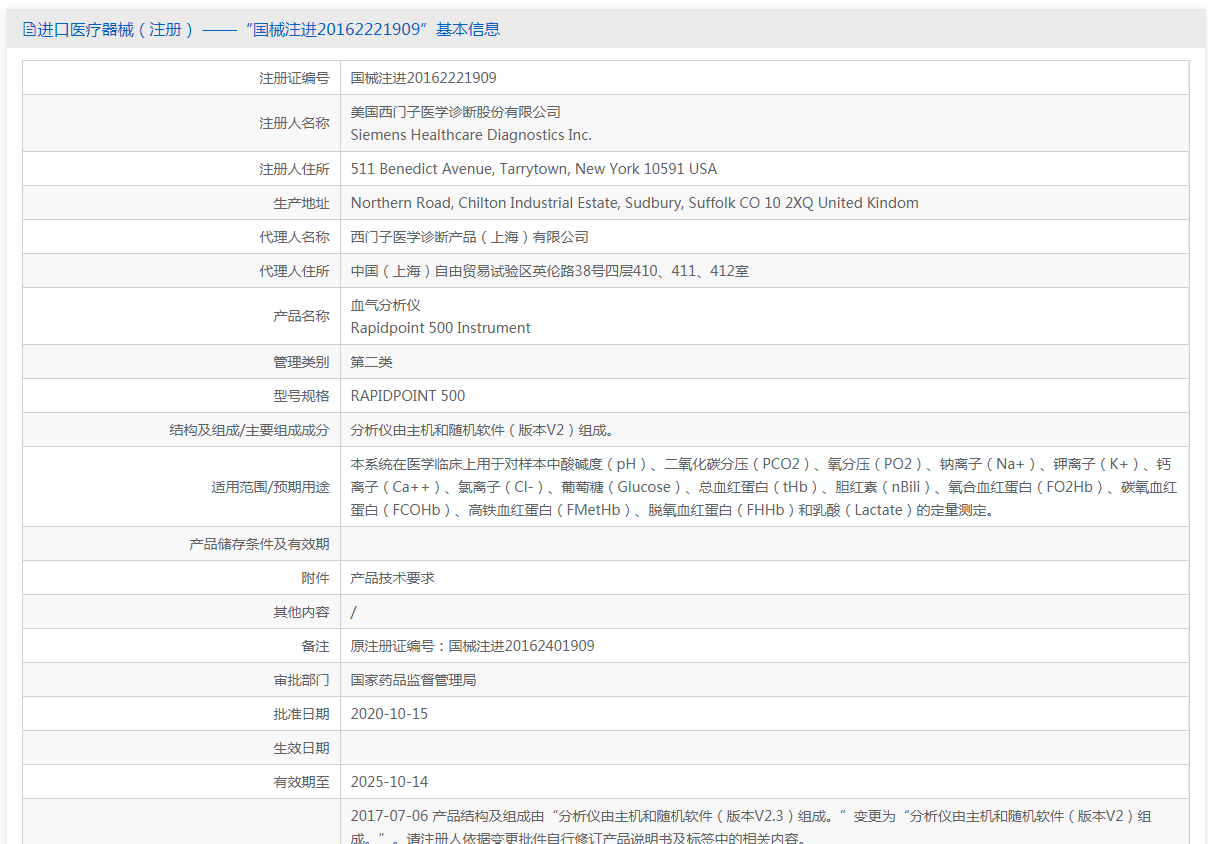1208x844 pixels.
Task: Click the agent address in 中国（上海）自由贸易试验区
Action: pos(549,271)
